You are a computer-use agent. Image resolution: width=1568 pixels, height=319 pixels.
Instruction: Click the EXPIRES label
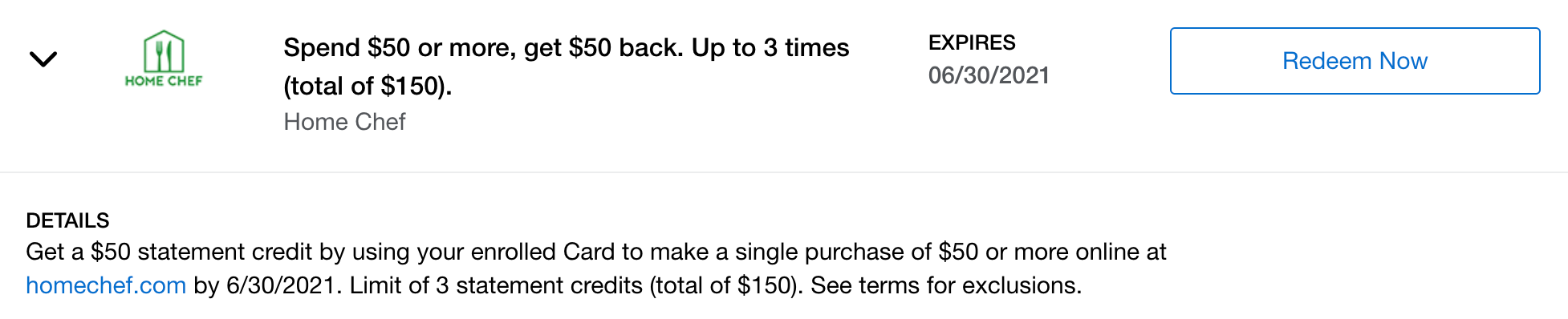(x=972, y=42)
